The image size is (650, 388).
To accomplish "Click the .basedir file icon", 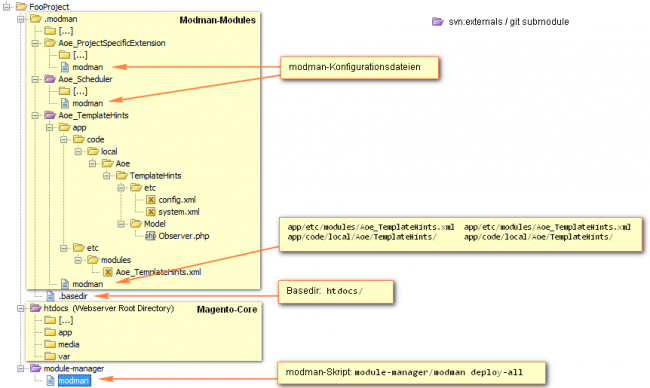I will [51, 296].
